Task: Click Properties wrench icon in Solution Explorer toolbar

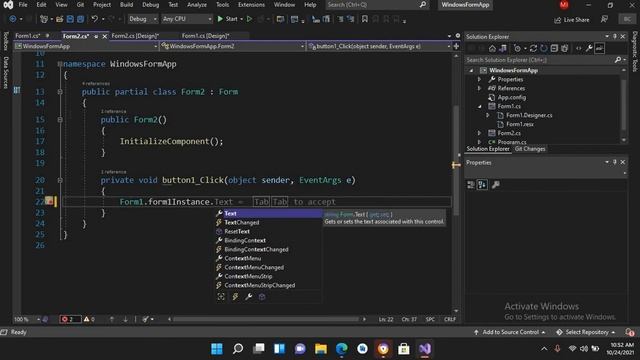Action: click(589, 49)
